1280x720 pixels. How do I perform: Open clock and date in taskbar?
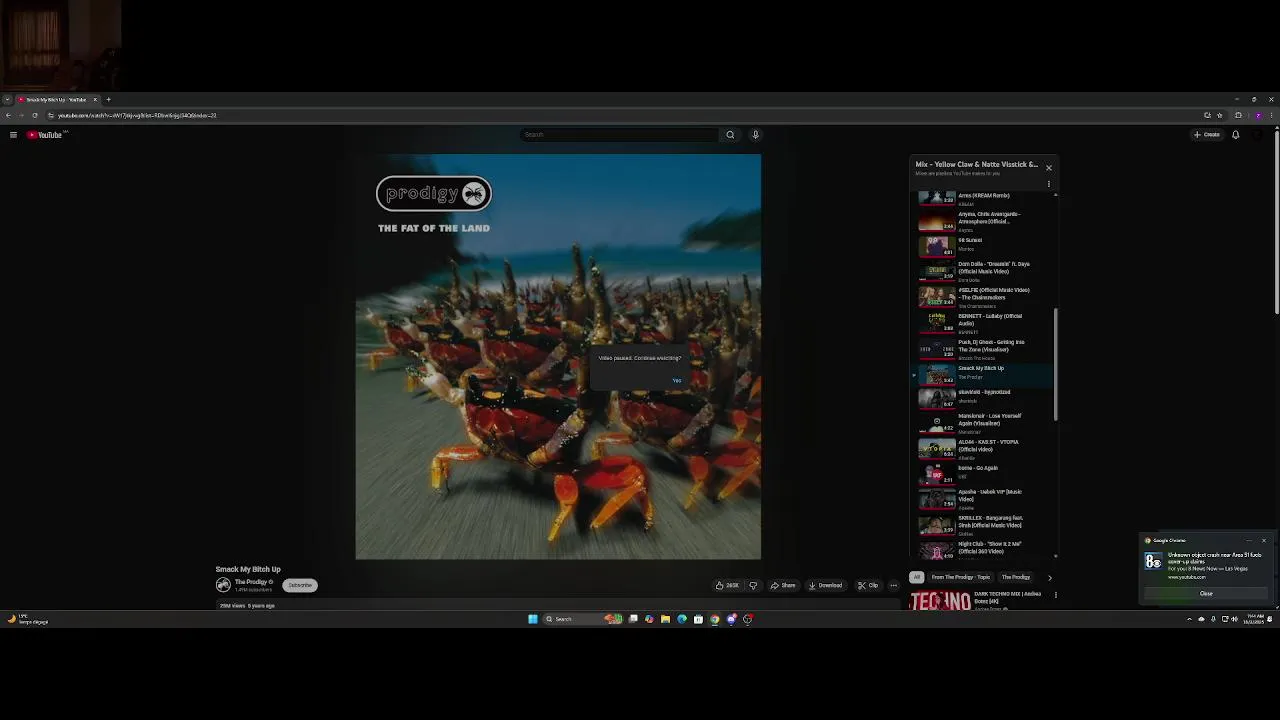(1254, 619)
